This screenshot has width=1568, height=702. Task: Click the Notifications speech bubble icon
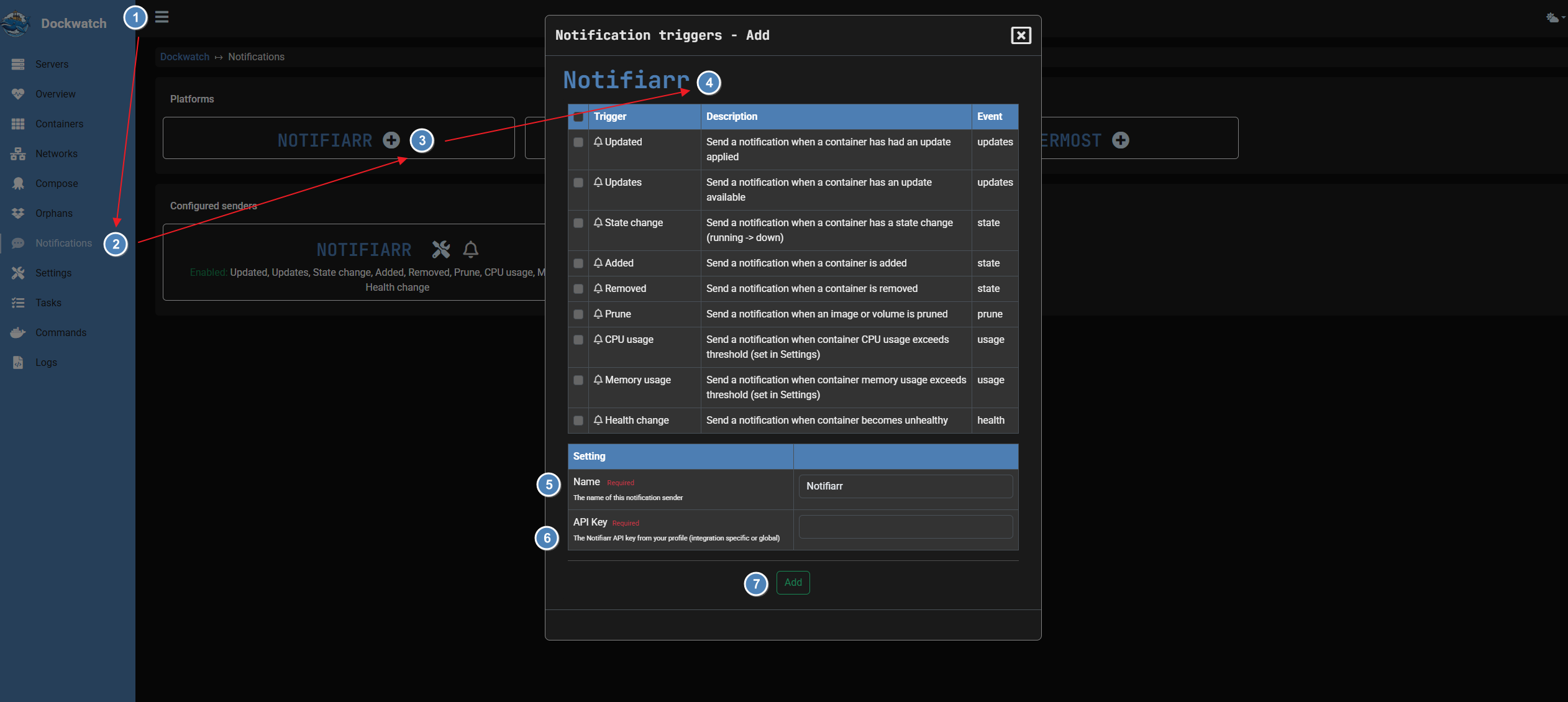pos(18,243)
